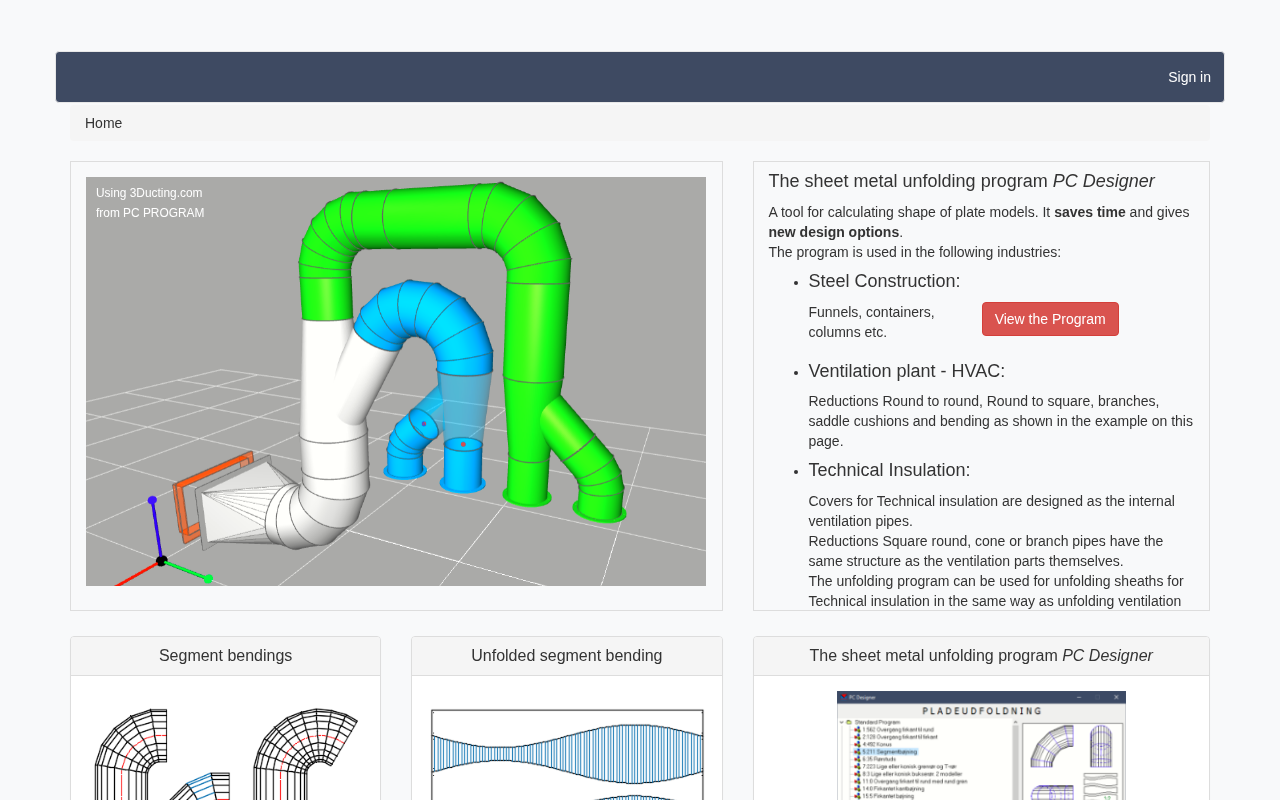Select "The program is used in the following industries:" line
Viewport: 1280px width, 800px height.
tap(915, 252)
